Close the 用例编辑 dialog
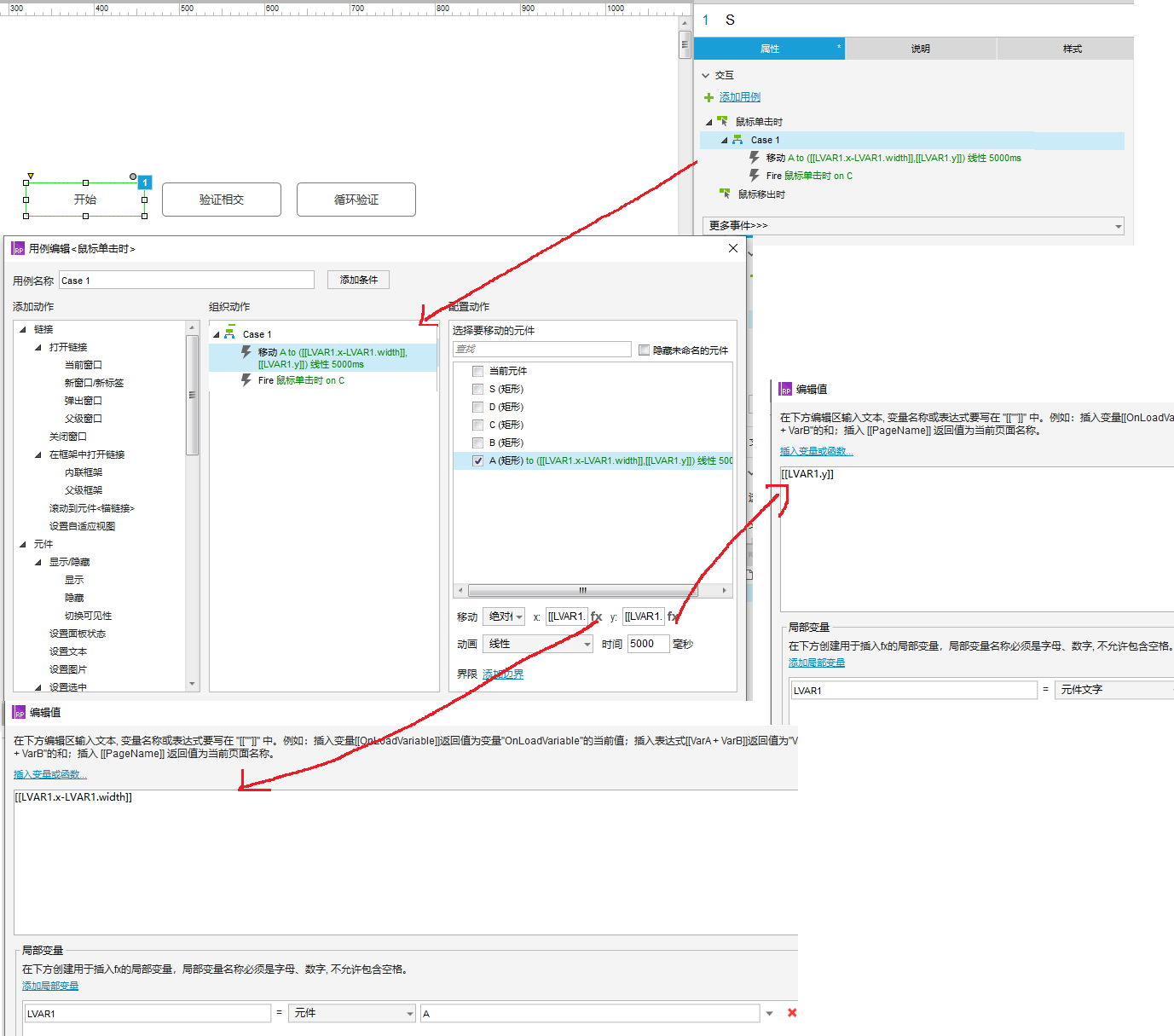The image size is (1174, 1036). point(733,248)
